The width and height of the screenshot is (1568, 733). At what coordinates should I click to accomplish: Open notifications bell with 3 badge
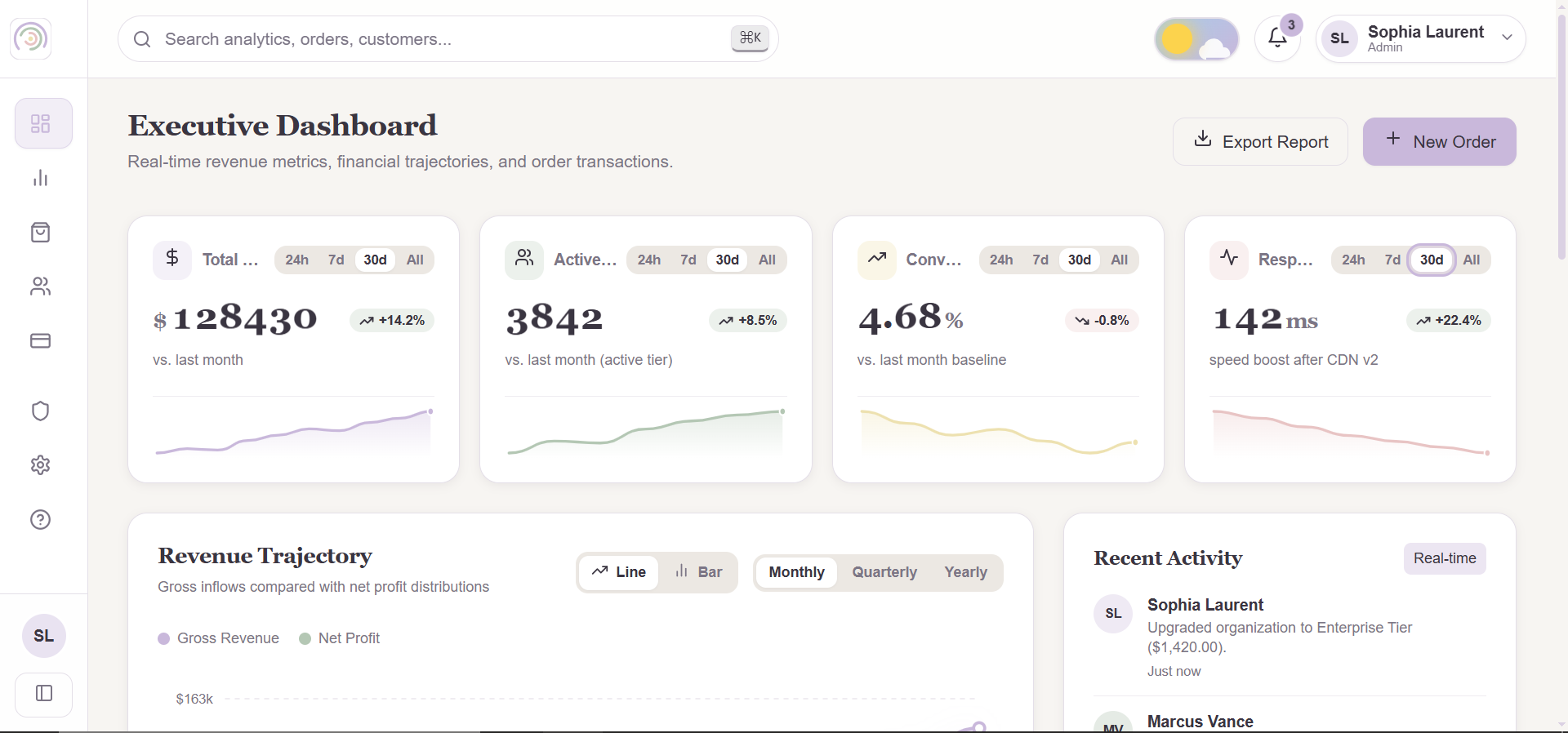click(1277, 38)
